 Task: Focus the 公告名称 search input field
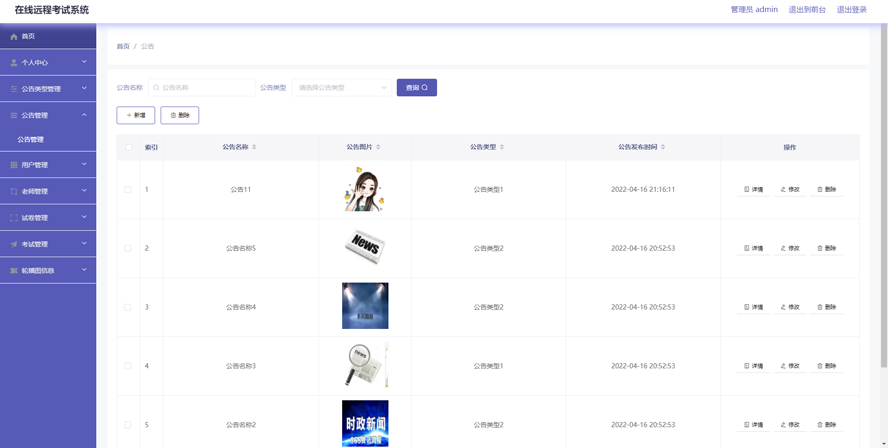click(x=205, y=88)
